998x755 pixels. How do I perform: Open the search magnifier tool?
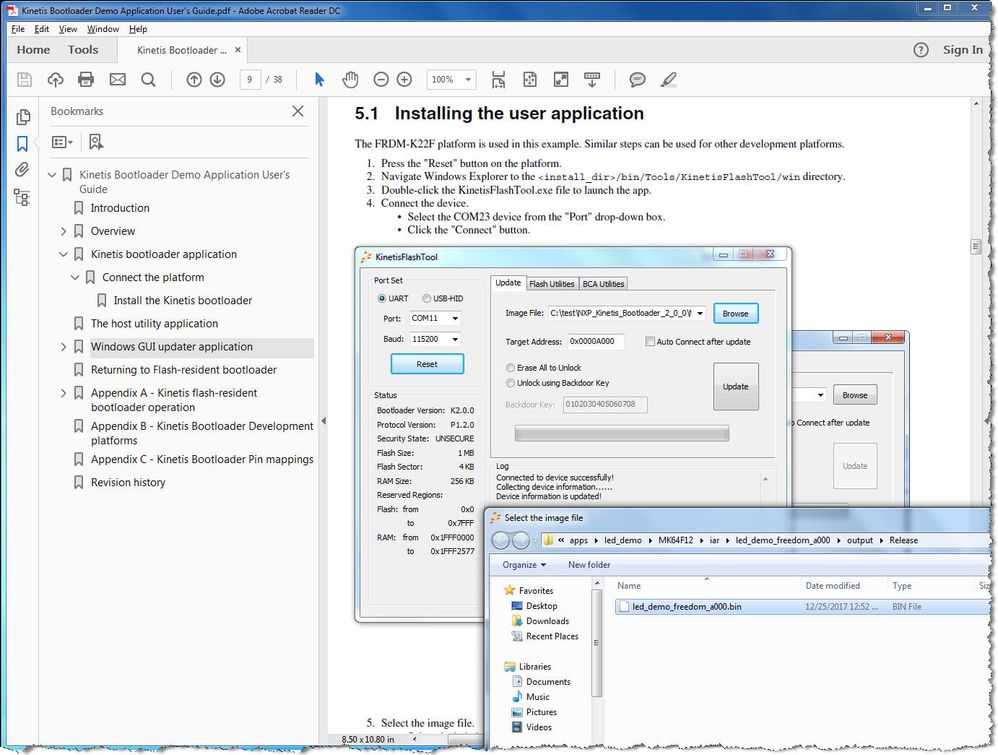148,80
